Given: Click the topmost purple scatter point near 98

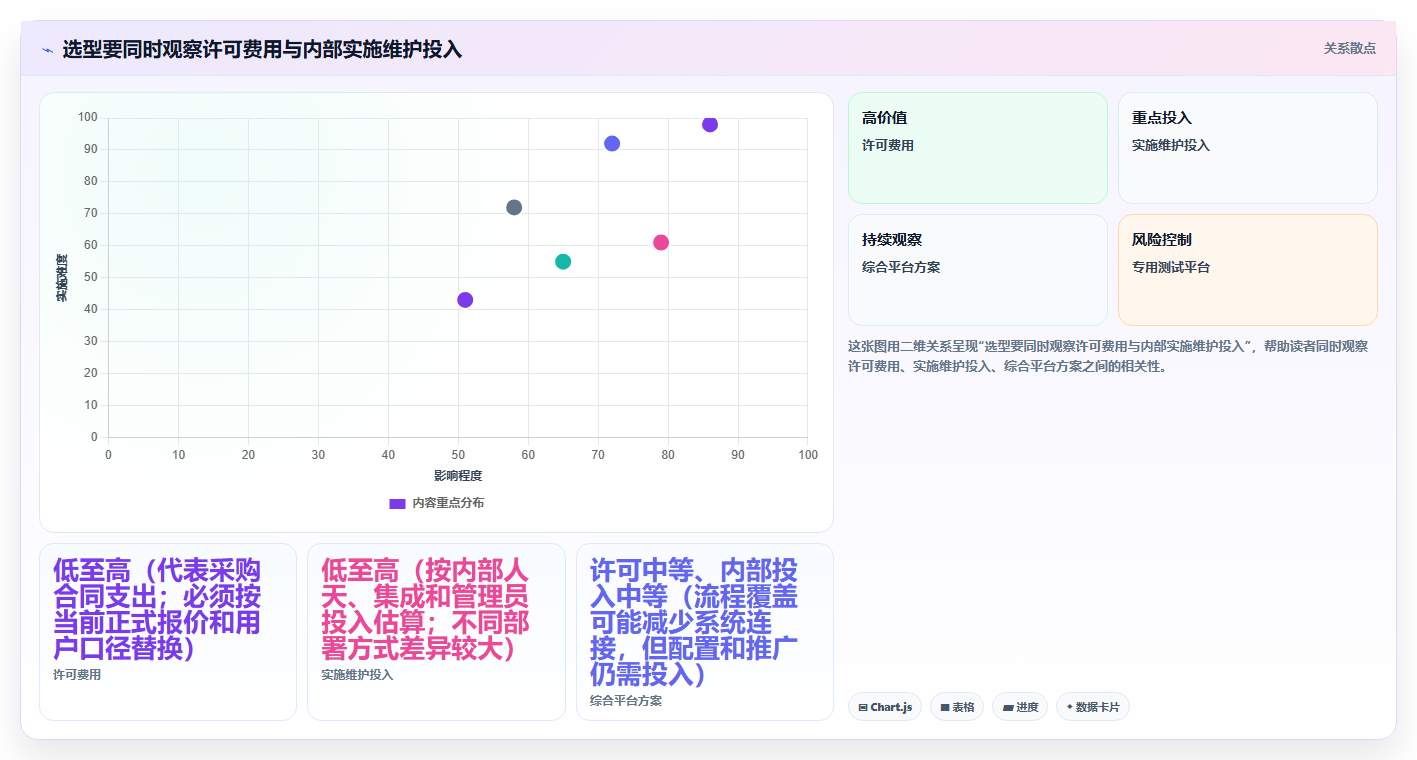Looking at the screenshot, I should pos(710,124).
